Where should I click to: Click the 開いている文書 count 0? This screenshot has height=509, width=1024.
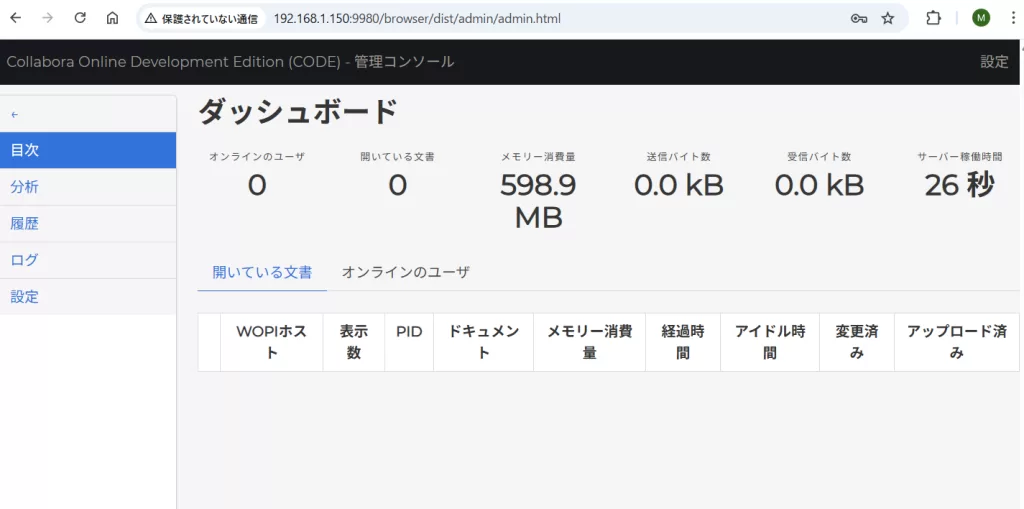pos(397,186)
